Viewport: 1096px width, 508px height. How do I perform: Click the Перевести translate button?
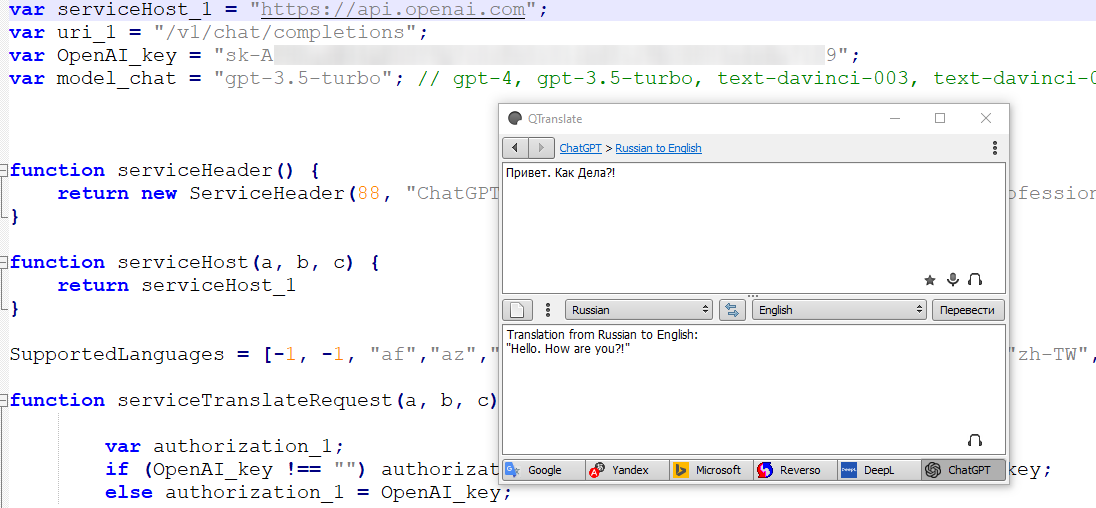(968, 310)
